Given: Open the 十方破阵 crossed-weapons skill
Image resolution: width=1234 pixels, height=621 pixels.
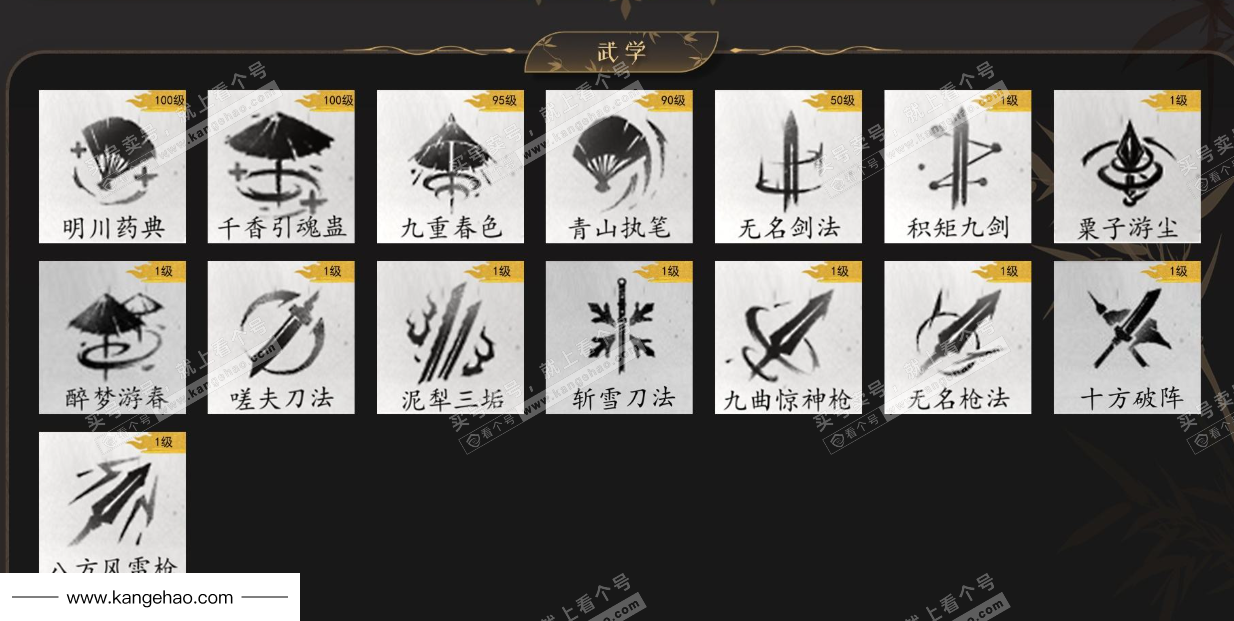Looking at the screenshot, I should click(1127, 337).
